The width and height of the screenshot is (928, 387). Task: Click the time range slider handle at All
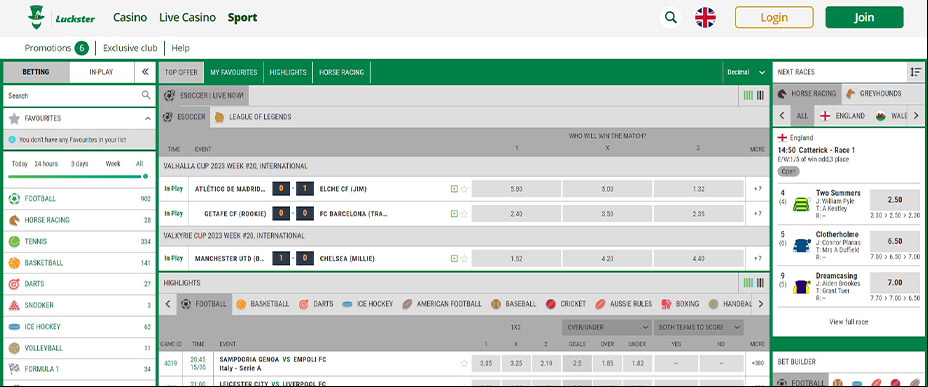(146, 176)
